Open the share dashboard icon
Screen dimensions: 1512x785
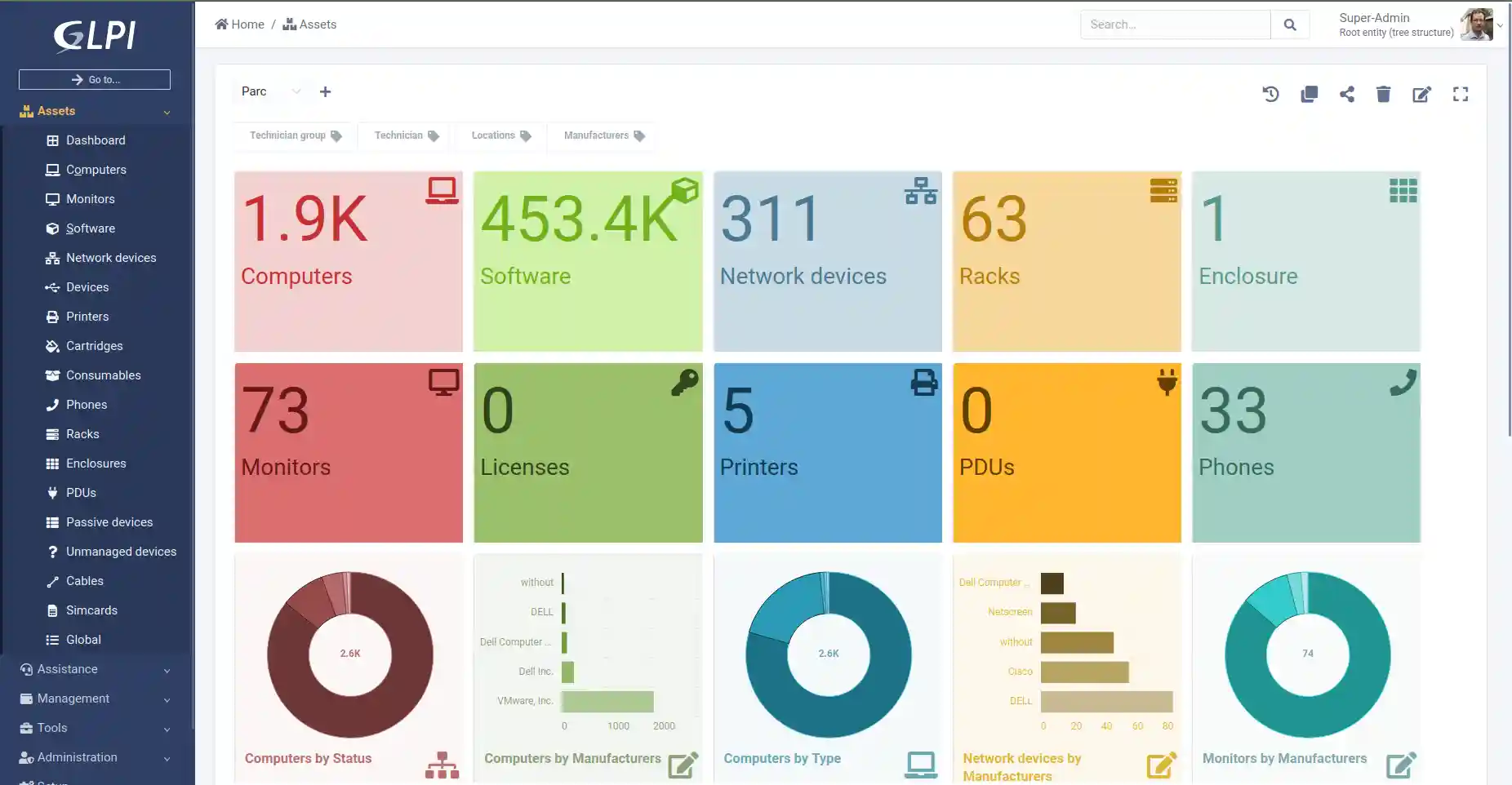pos(1347,94)
